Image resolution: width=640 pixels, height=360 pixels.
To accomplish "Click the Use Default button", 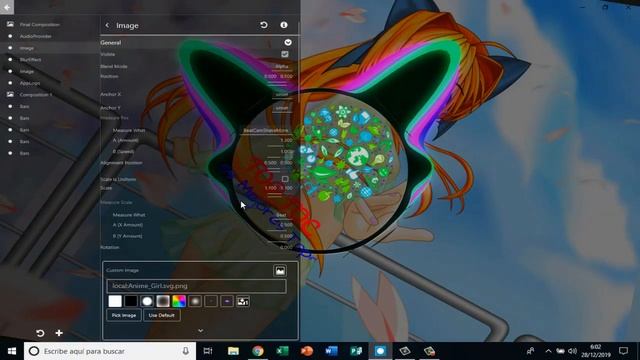I will (x=162, y=315).
